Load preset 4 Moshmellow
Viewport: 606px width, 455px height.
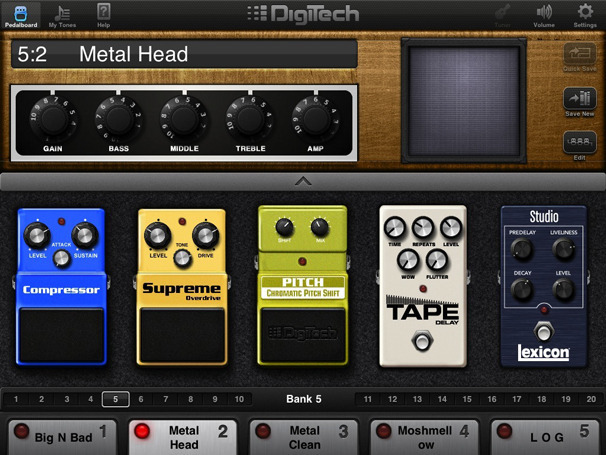[424, 437]
